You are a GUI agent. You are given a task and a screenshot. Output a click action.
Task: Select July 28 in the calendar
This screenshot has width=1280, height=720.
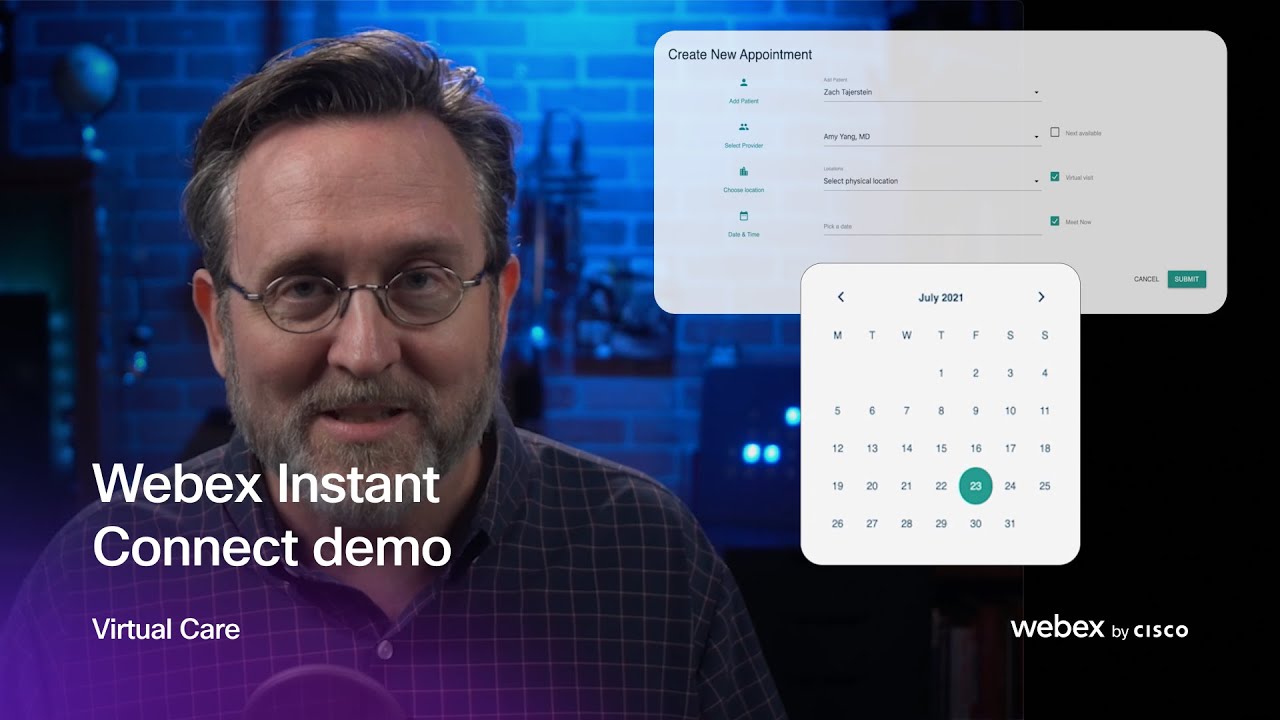coord(906,524)
